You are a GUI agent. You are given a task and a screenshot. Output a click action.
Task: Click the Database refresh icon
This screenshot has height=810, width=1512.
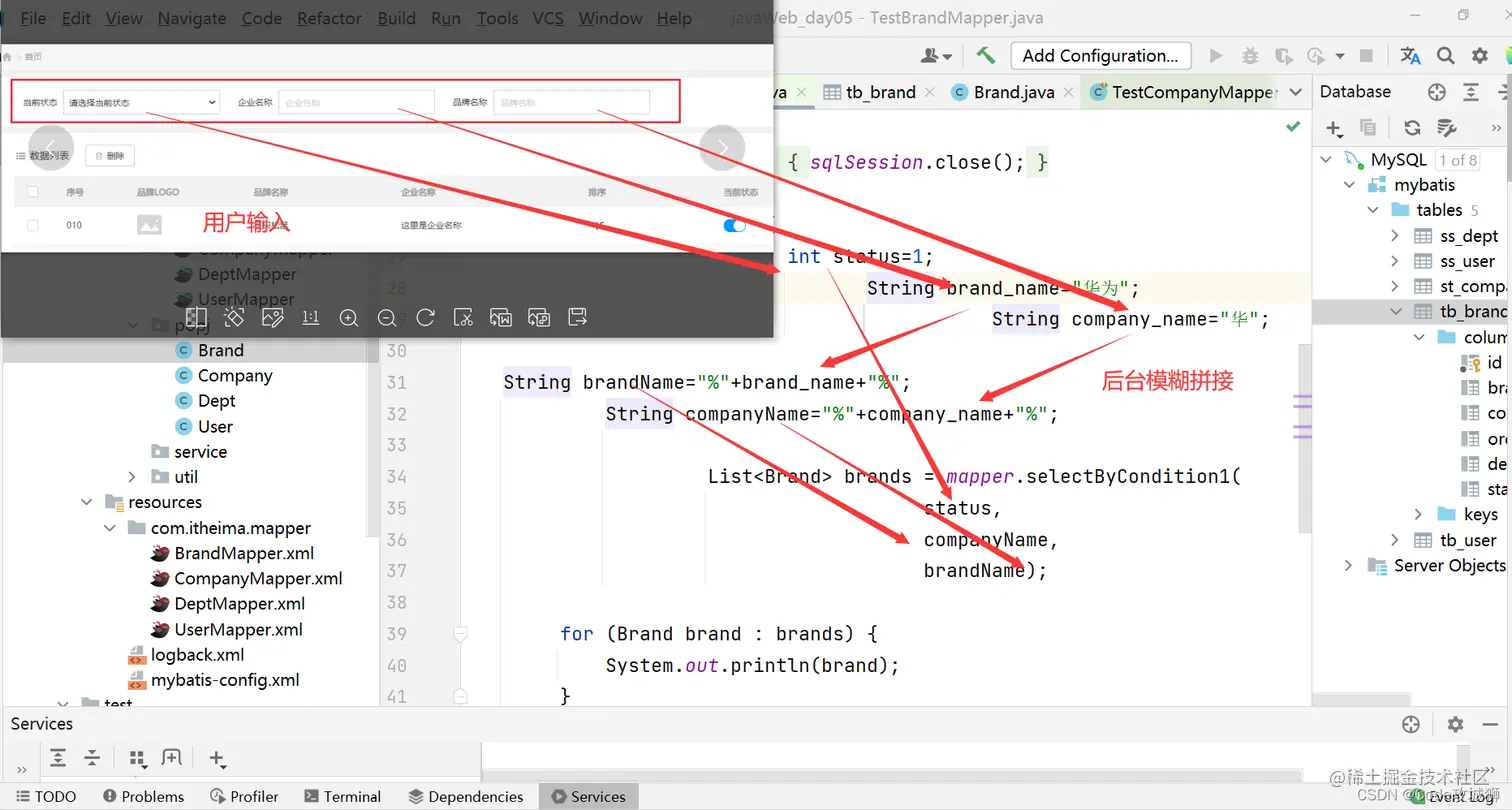click(1412, 127)
